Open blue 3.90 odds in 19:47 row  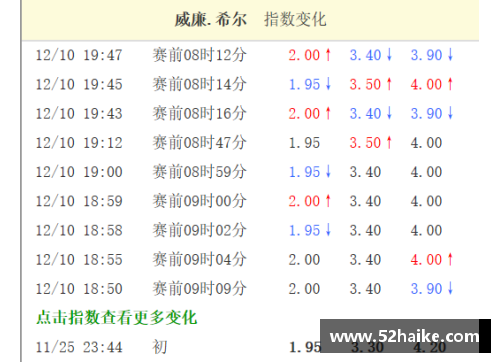(x=426, y=55)
